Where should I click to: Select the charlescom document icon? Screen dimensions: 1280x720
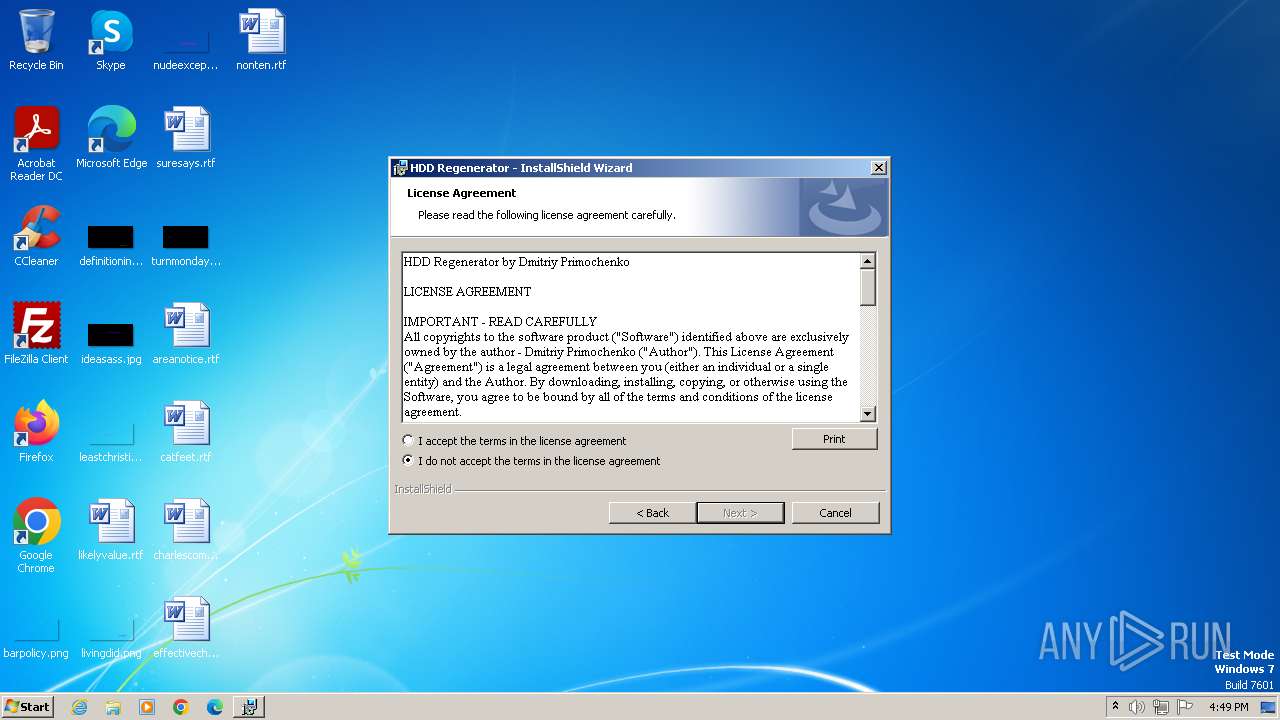coord(186,530)
